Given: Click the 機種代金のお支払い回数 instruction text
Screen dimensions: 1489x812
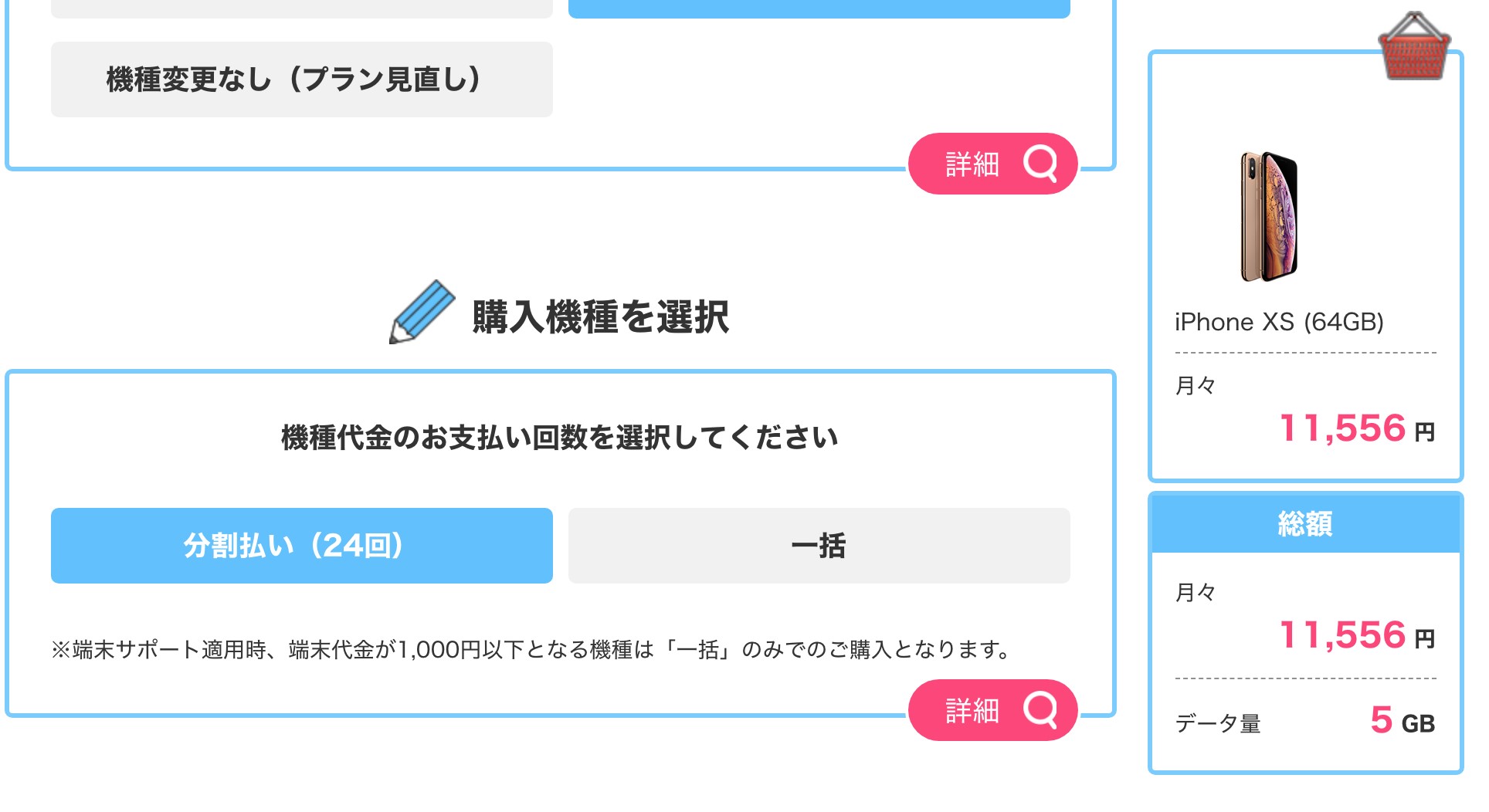Looking at the screenshot, I should [x=560, y=438].
